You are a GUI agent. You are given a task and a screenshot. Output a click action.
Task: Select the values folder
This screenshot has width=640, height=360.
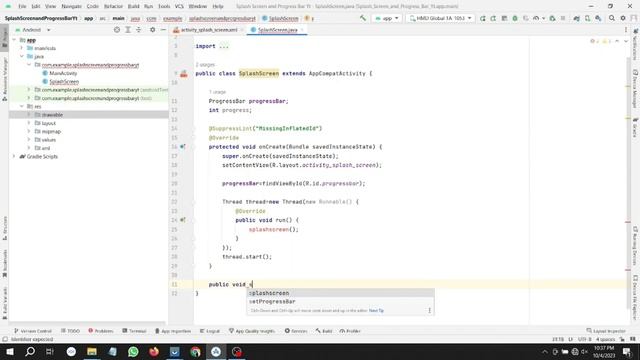48,140
